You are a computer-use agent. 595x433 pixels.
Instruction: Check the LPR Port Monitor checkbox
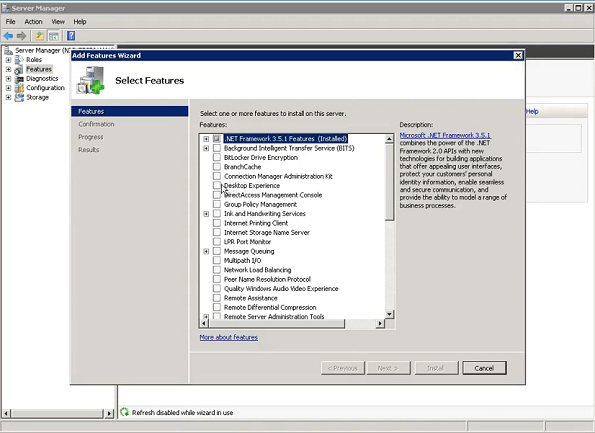(x=217, y=242)
